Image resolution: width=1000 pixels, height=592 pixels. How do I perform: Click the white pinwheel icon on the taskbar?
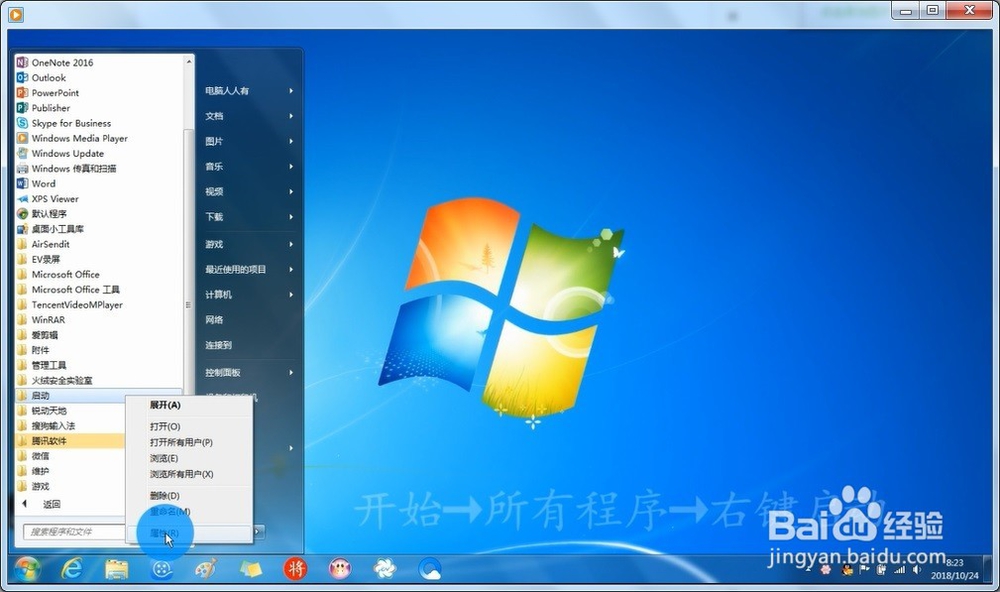[x=385, y=568]
